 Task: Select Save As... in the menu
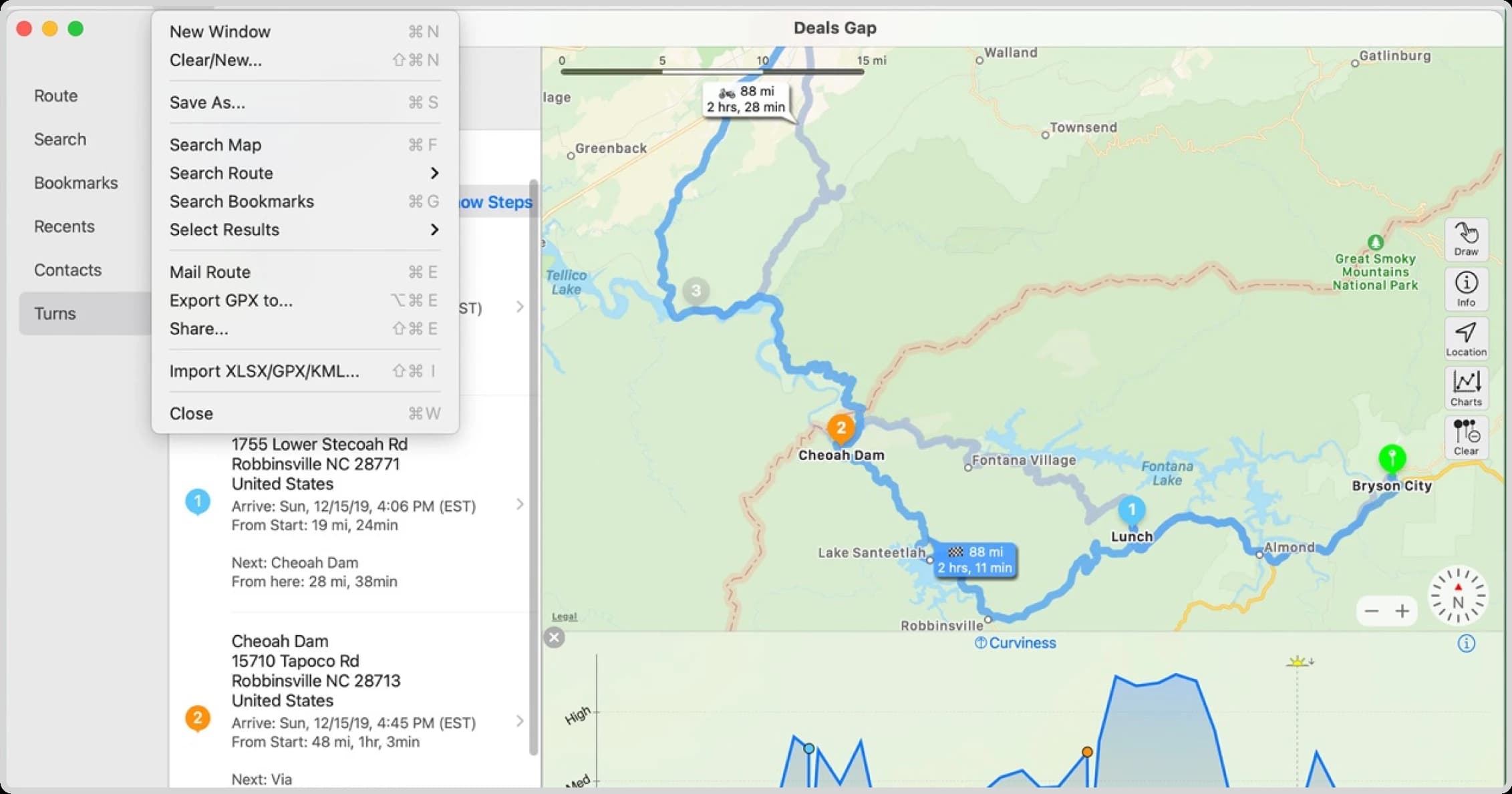coord(305,102)
